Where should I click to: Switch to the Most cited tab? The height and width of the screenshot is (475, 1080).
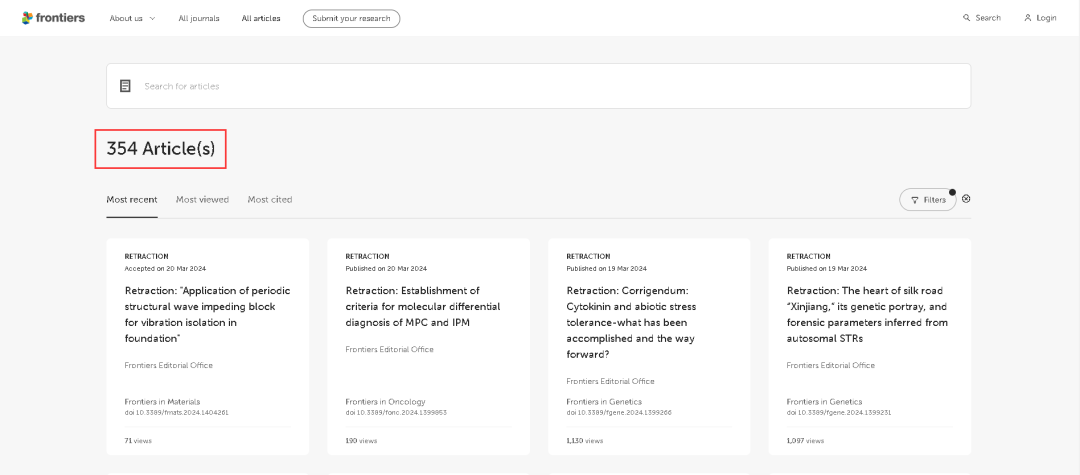[x=270, y=200]
